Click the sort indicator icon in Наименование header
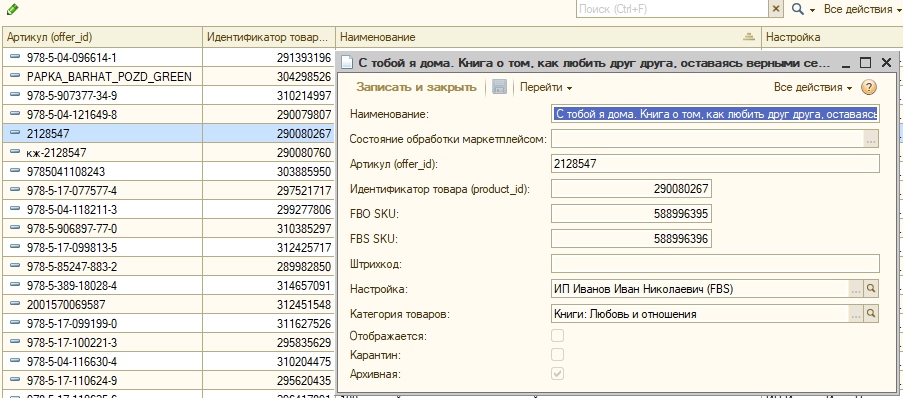 click(749, 37)
